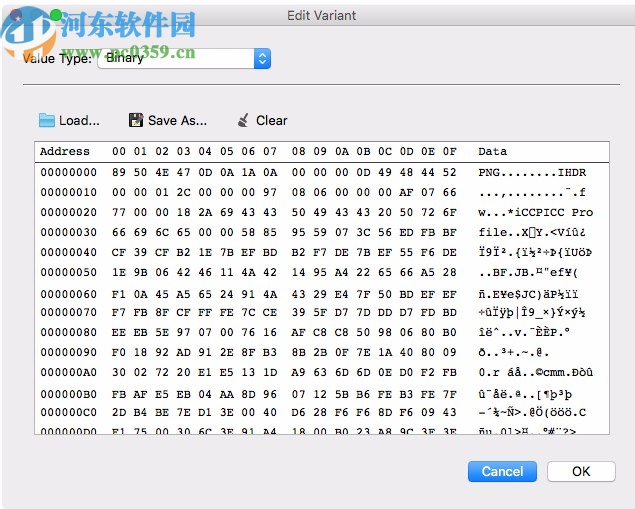Image resolution: width=635 pixels, height=509 pixels.
Task: Click byte F0 in row 00000090
Action: coord(119,352)
